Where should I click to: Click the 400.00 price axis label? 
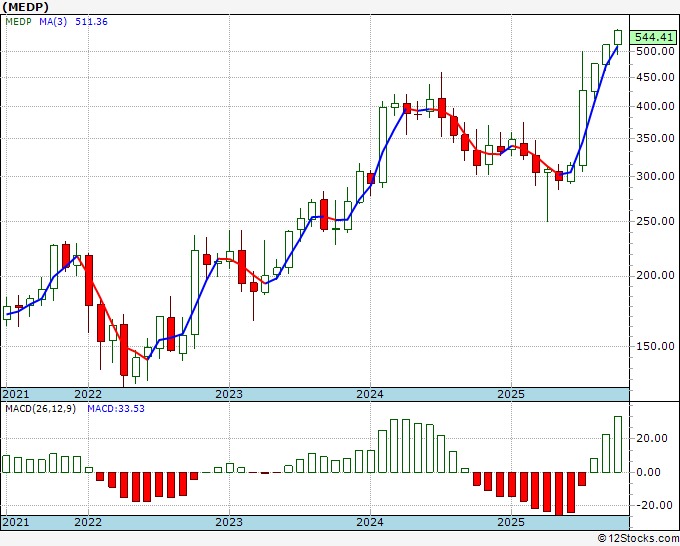tap(655, 106)
